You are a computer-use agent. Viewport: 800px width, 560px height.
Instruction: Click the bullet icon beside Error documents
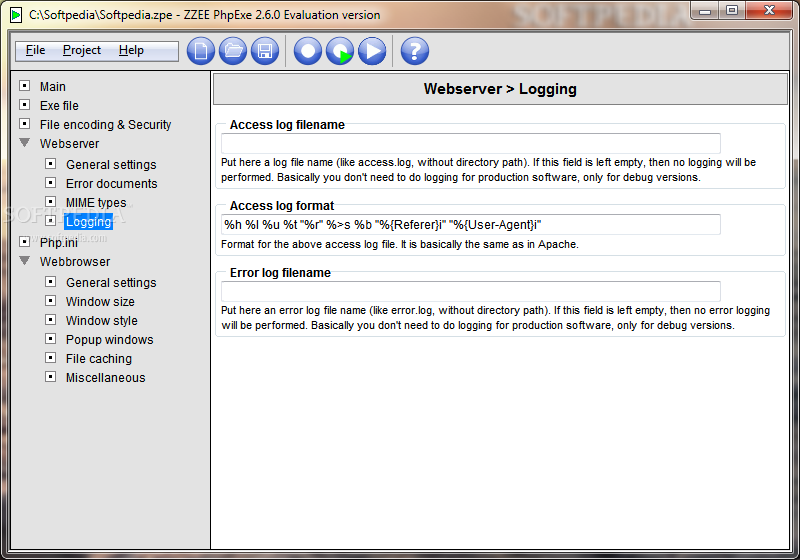click(x=51, y=183)
